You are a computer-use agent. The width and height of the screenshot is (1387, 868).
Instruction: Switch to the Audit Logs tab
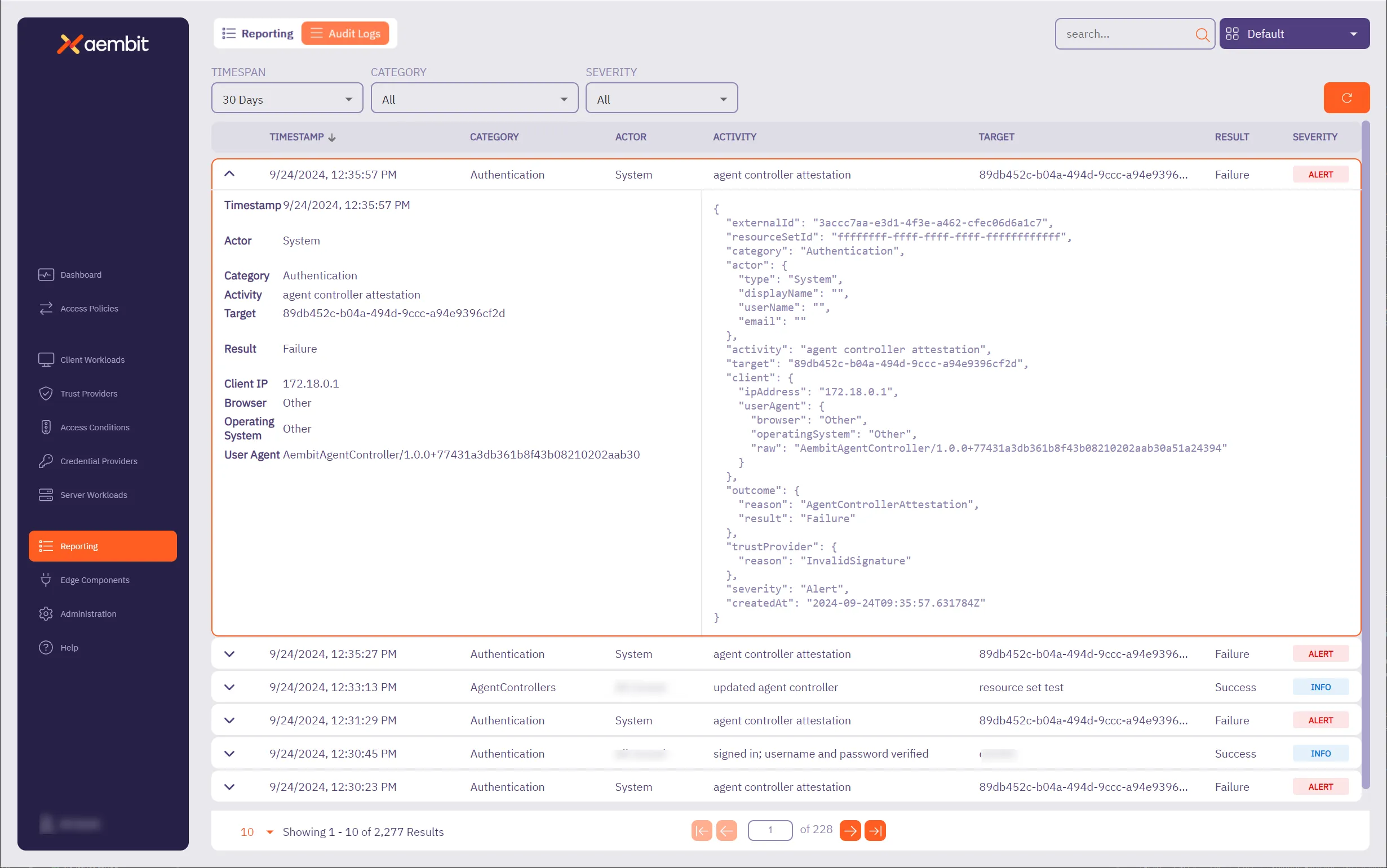click(346, 33)
